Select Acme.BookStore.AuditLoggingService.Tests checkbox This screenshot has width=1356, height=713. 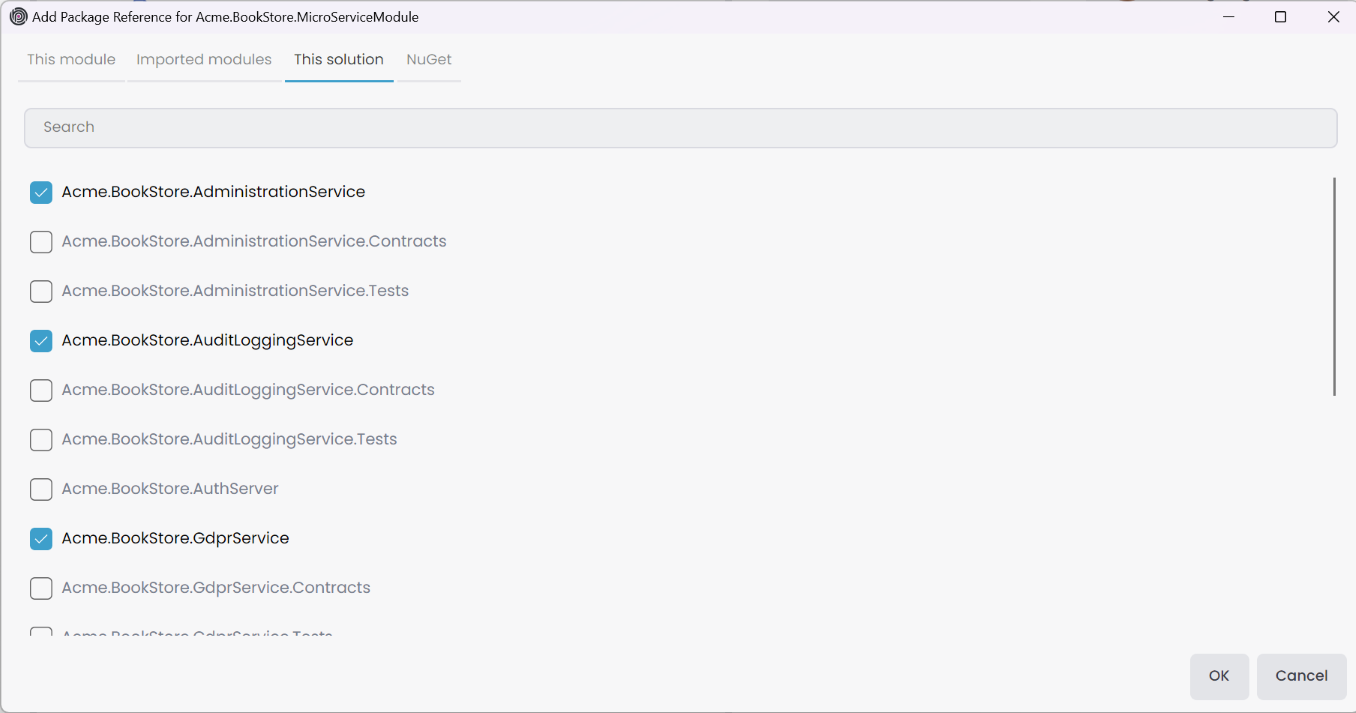pos(41,440)
